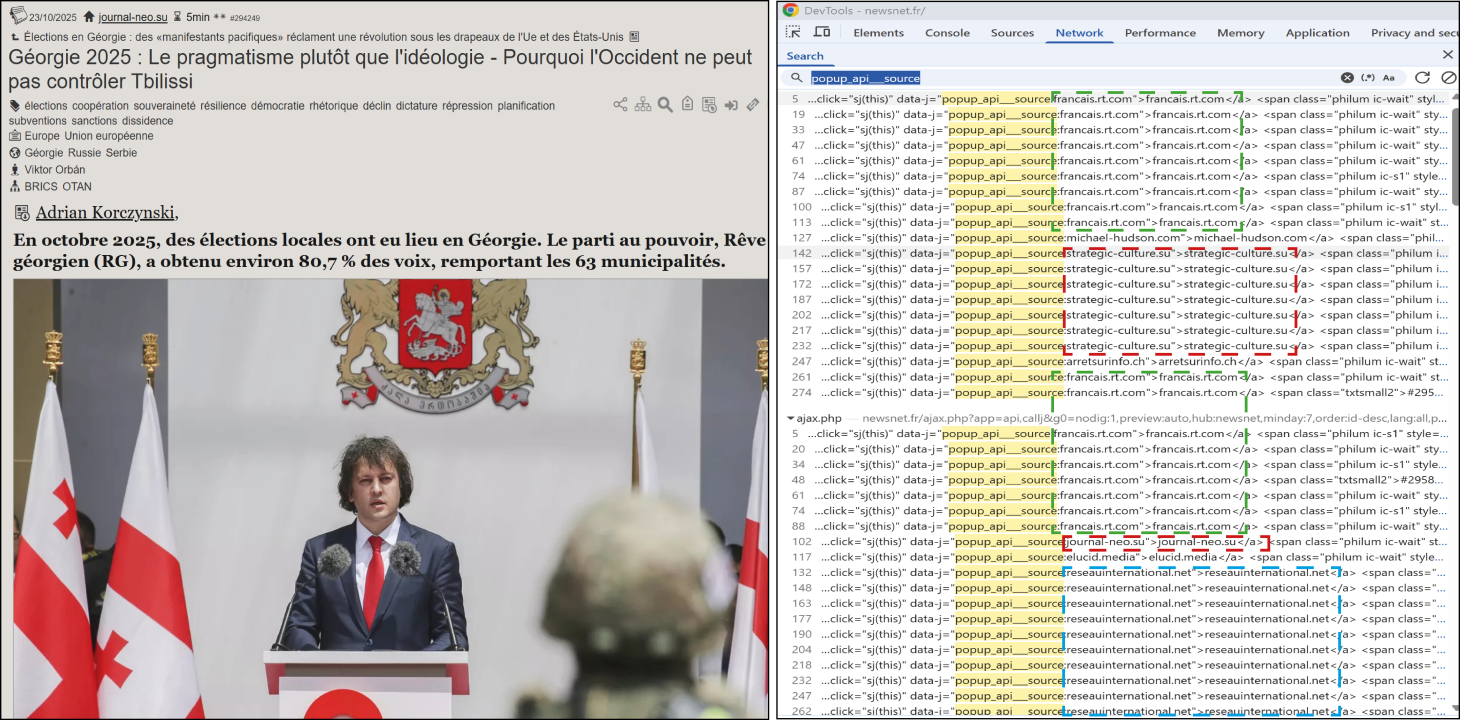
Task: Switch to the Console tab
Action: point(946,33)
